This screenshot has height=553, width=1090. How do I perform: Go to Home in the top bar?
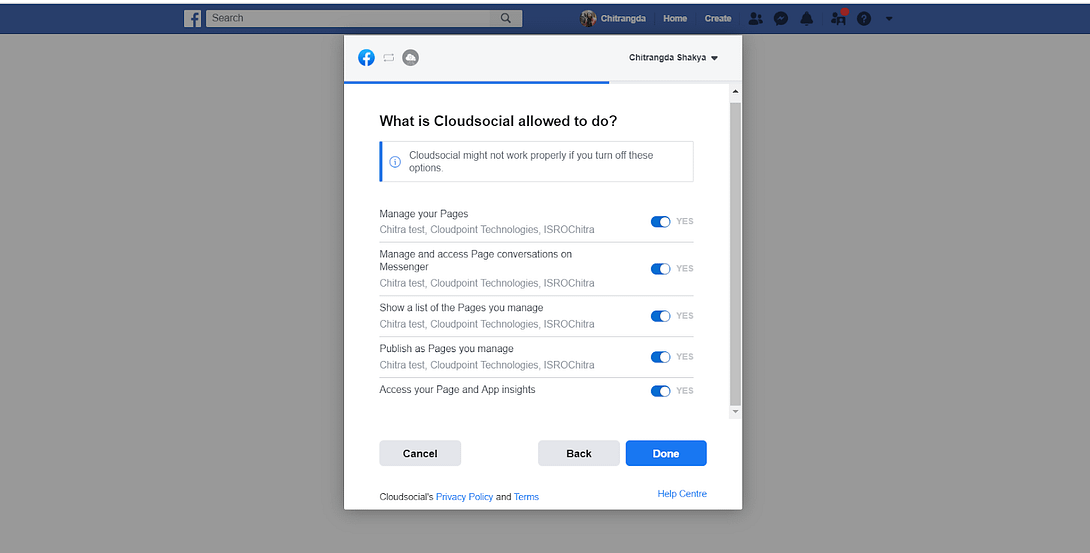click(675, 19)
